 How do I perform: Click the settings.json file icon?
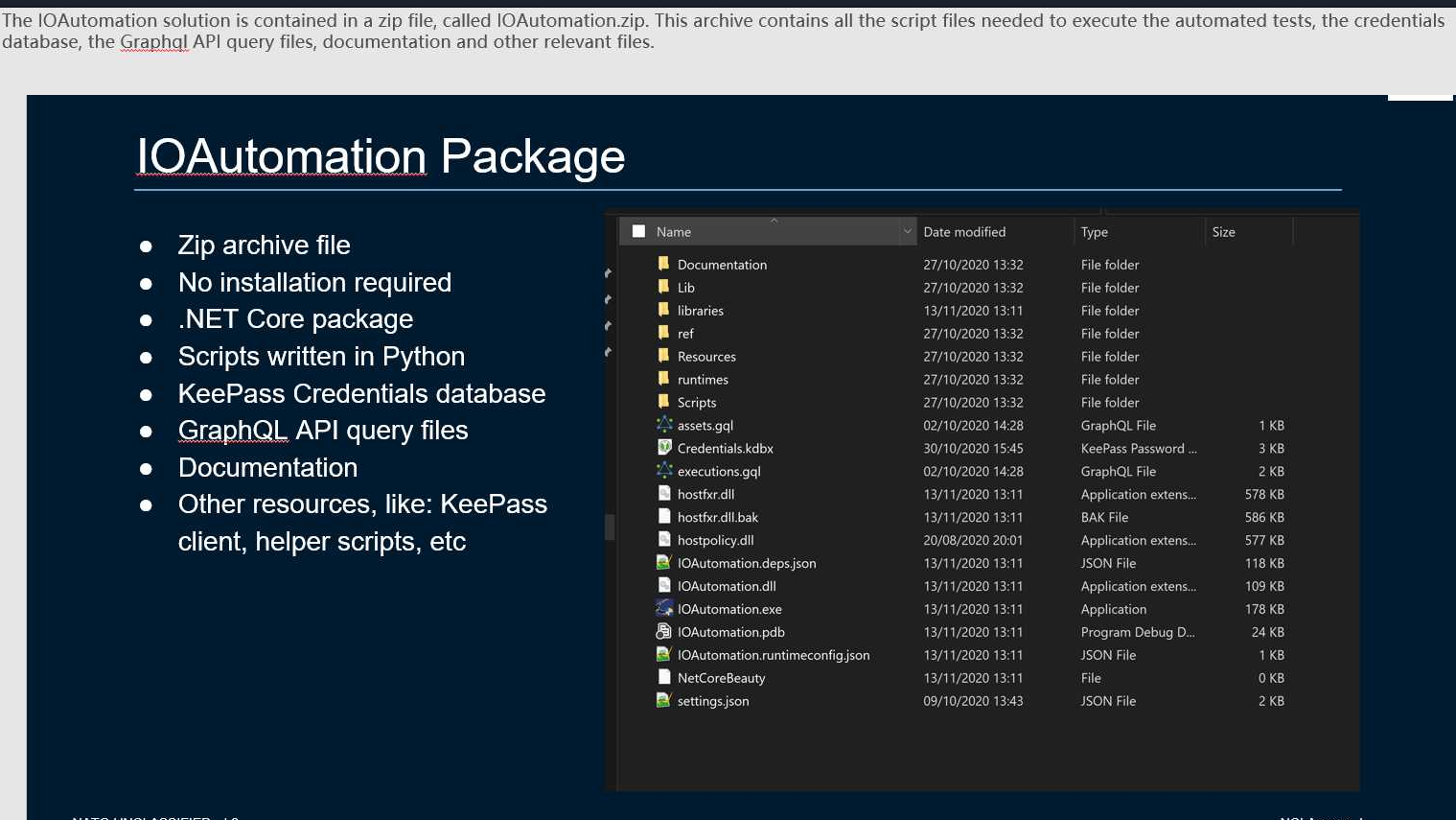click(x=663, y=700)
